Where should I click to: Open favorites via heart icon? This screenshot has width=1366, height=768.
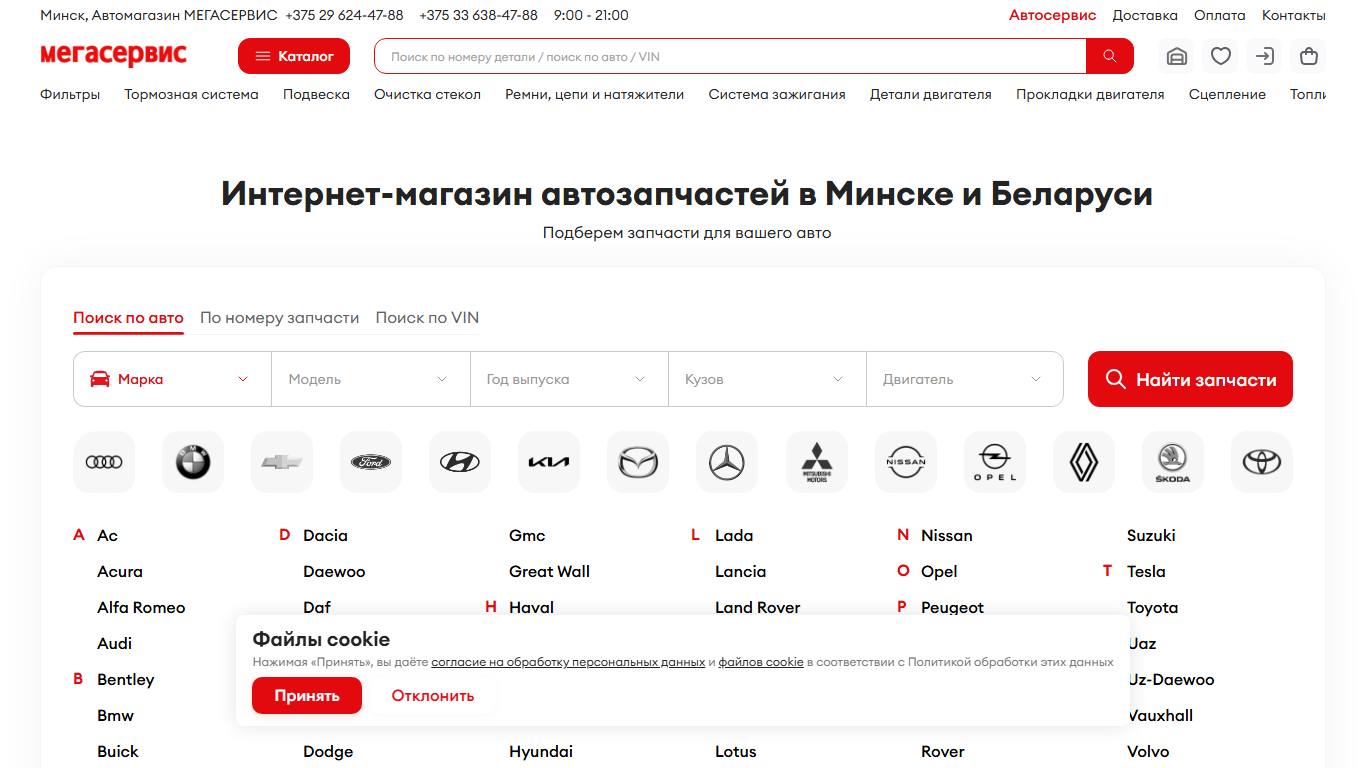[x=1221, y=56]
